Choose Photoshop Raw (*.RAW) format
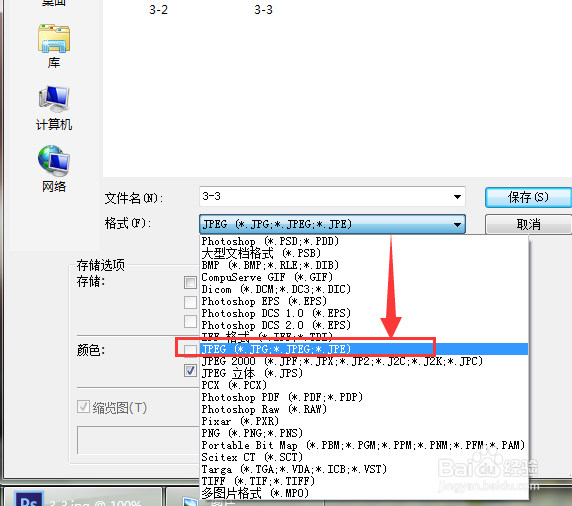The height and width of the screenshot is (506, 572). [x=364, y=409]
